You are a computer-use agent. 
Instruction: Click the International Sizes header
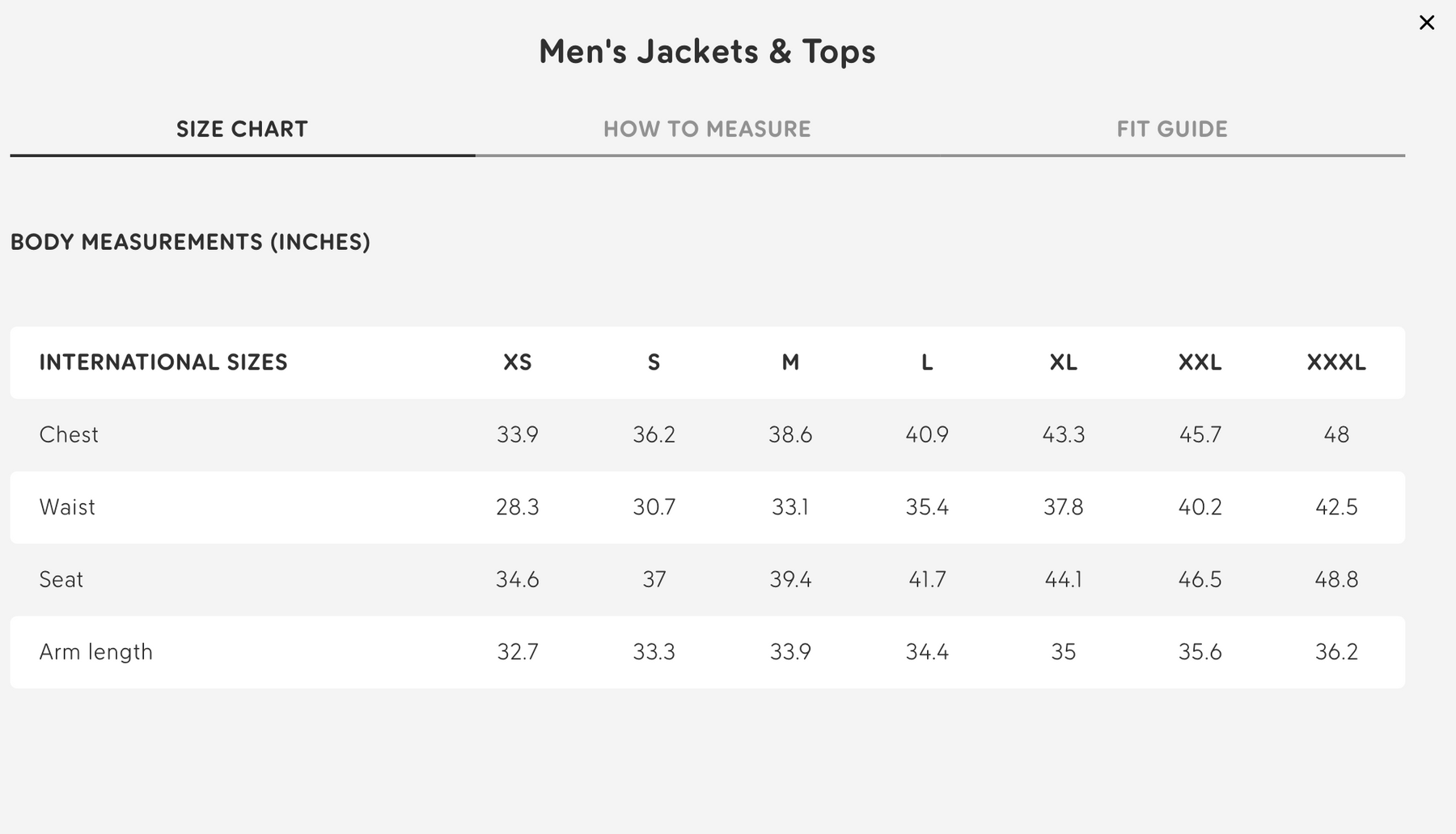click(163, 362)
